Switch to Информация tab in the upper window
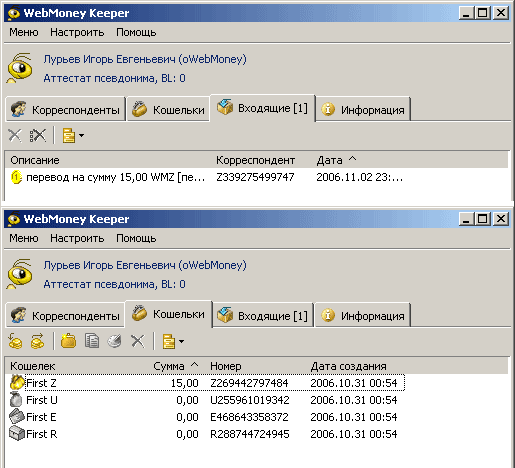This screenshot has width=515, height=468. click(363, 109)
